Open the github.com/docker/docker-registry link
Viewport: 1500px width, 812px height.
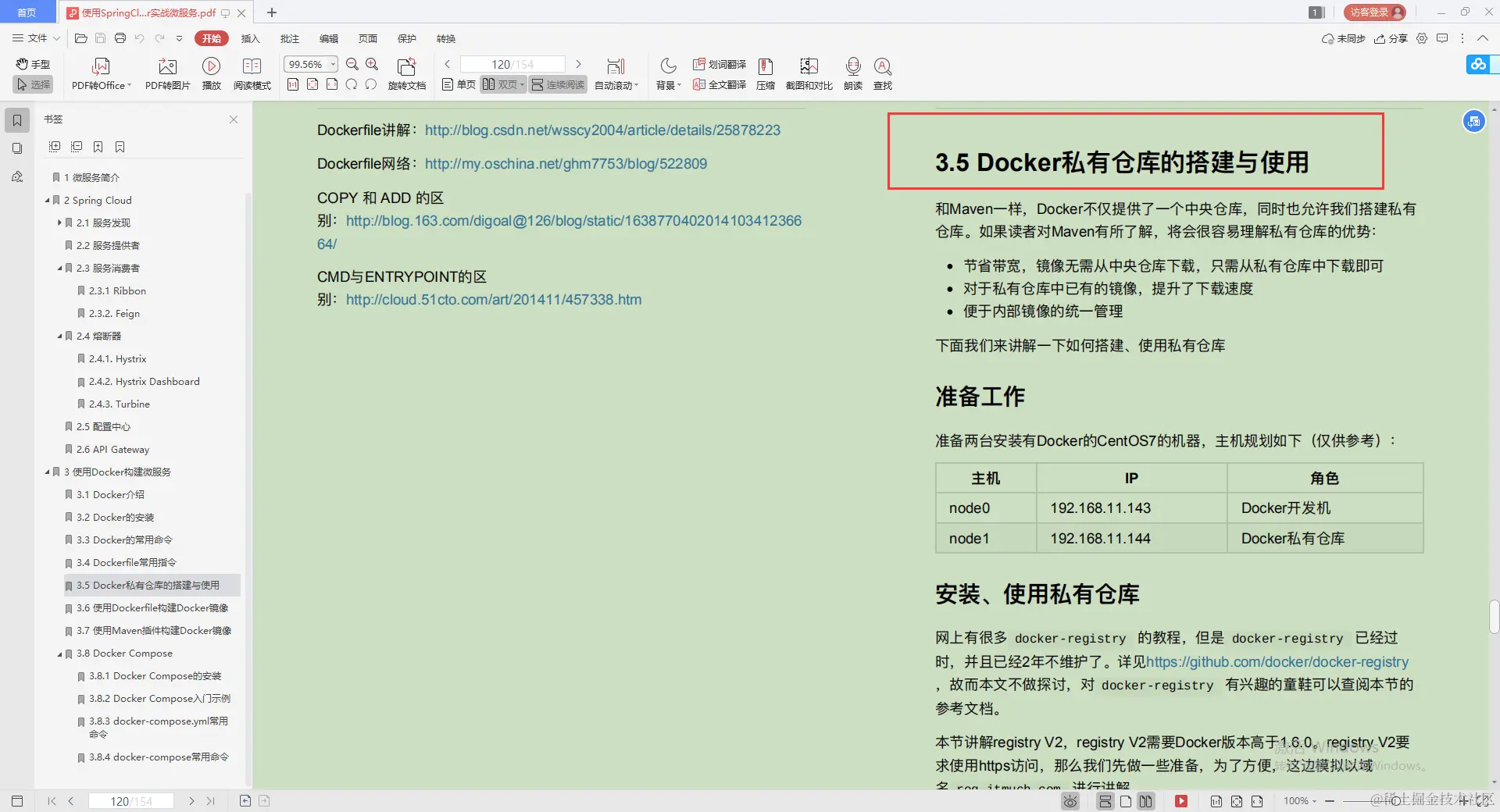(1277, 662)
